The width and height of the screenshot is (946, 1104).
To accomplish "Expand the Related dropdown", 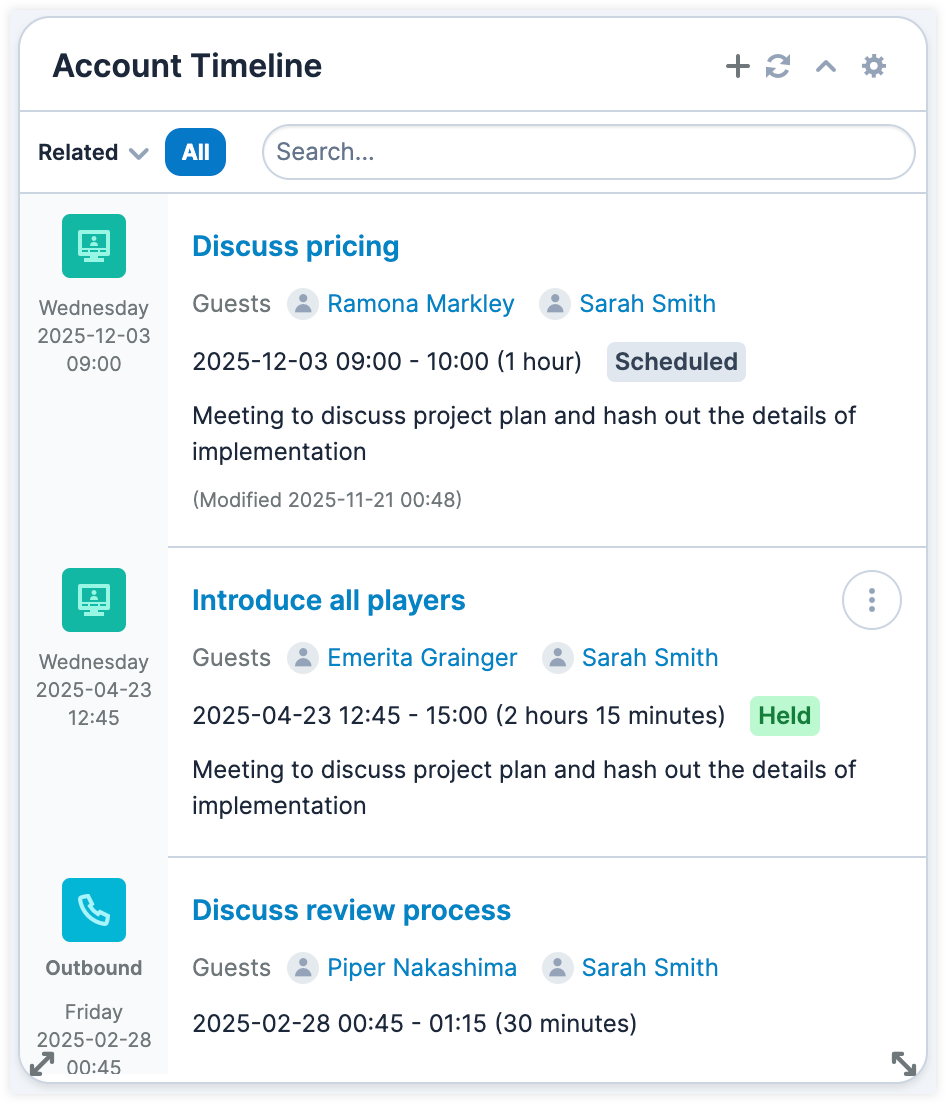I will [93, 152].
